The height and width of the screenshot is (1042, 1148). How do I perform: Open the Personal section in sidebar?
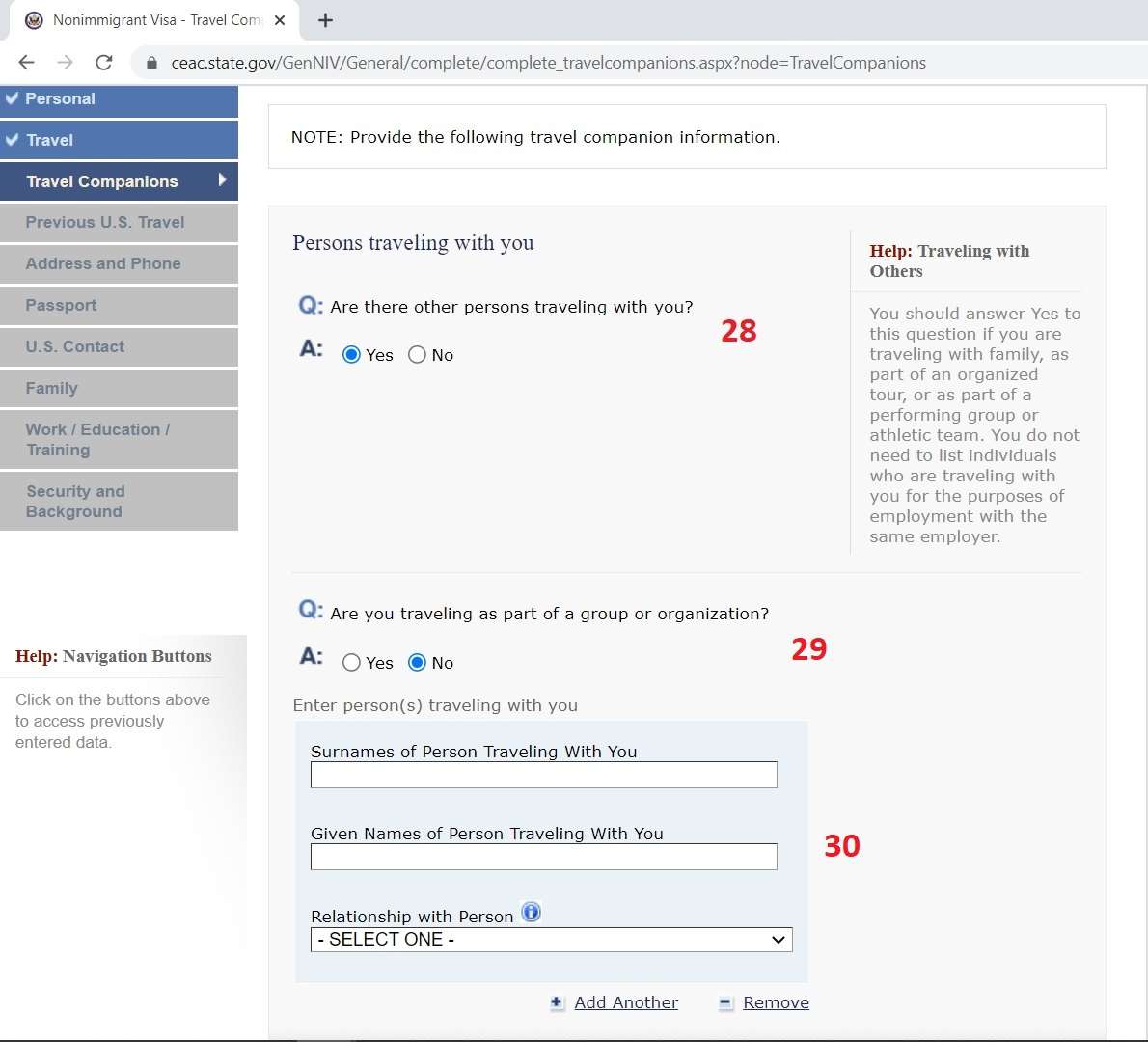pyautogui.click(x=119, y=100)
